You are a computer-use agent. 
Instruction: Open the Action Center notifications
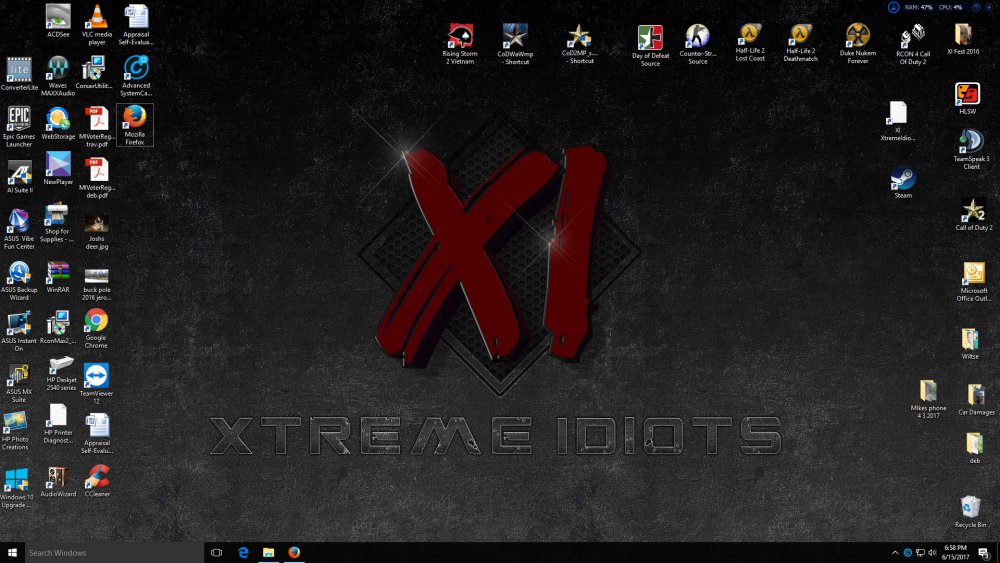pos(986,552)
